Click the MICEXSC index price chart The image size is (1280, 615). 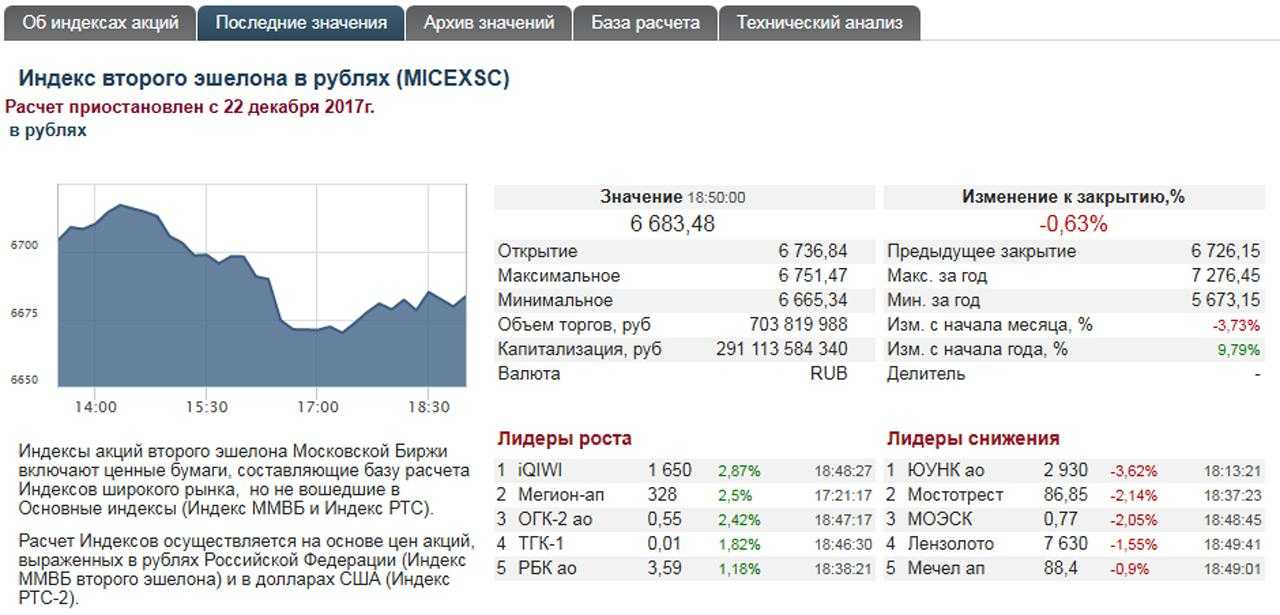[x=262, y=287]
